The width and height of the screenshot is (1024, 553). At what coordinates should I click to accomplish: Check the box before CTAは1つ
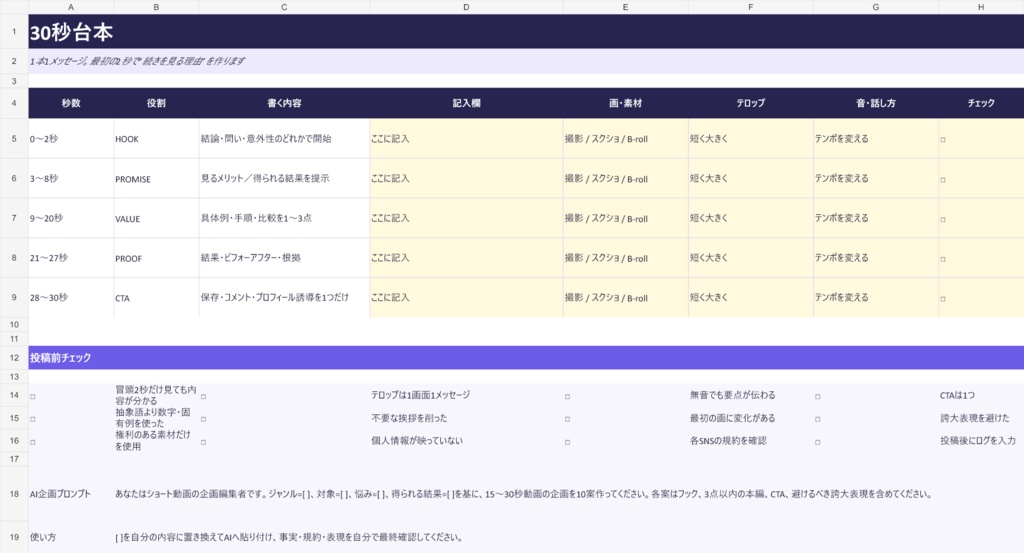[817, 396]
